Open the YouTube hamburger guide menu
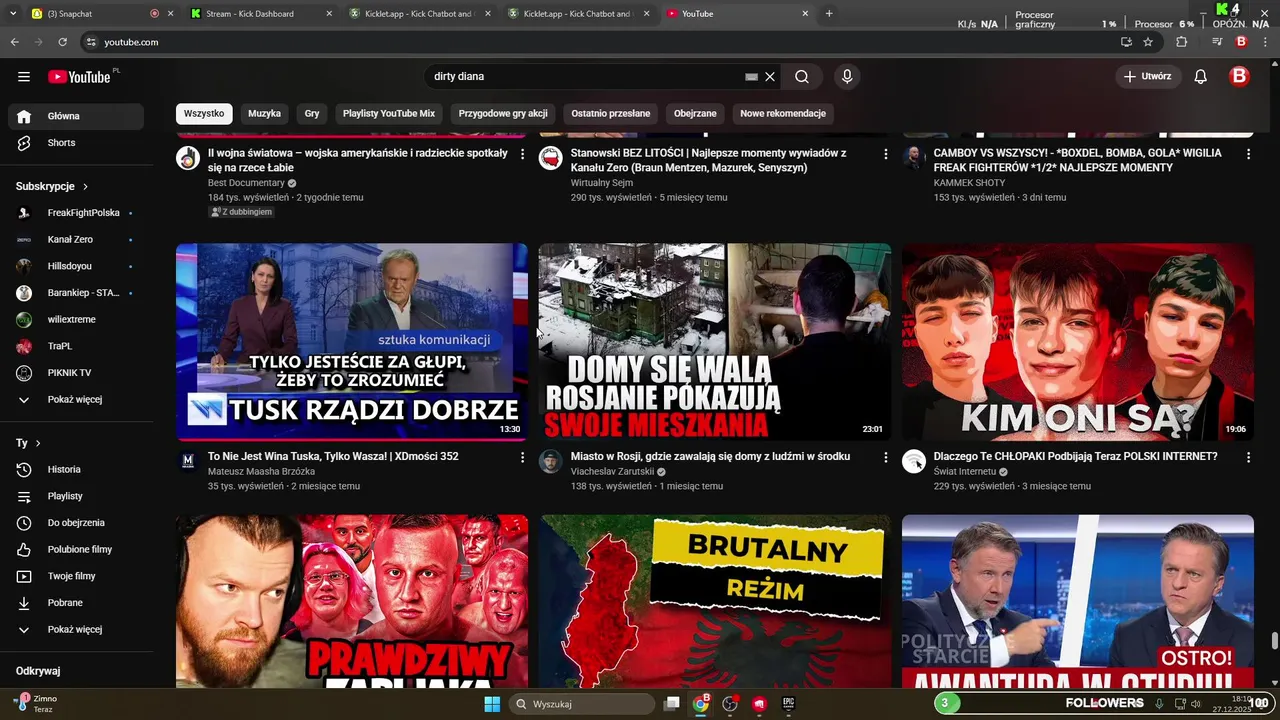The image size is (1280, 720). click(x=24, y=77)
